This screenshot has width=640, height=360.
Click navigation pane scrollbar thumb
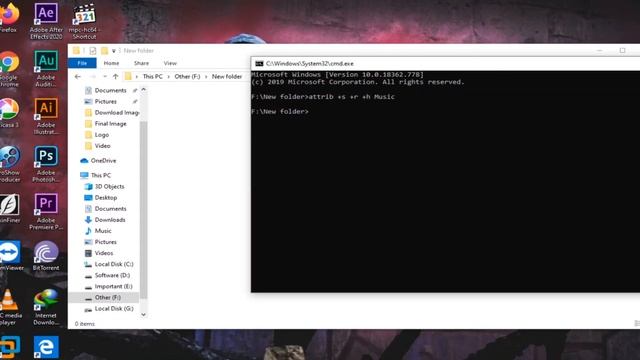click(143, 209)
